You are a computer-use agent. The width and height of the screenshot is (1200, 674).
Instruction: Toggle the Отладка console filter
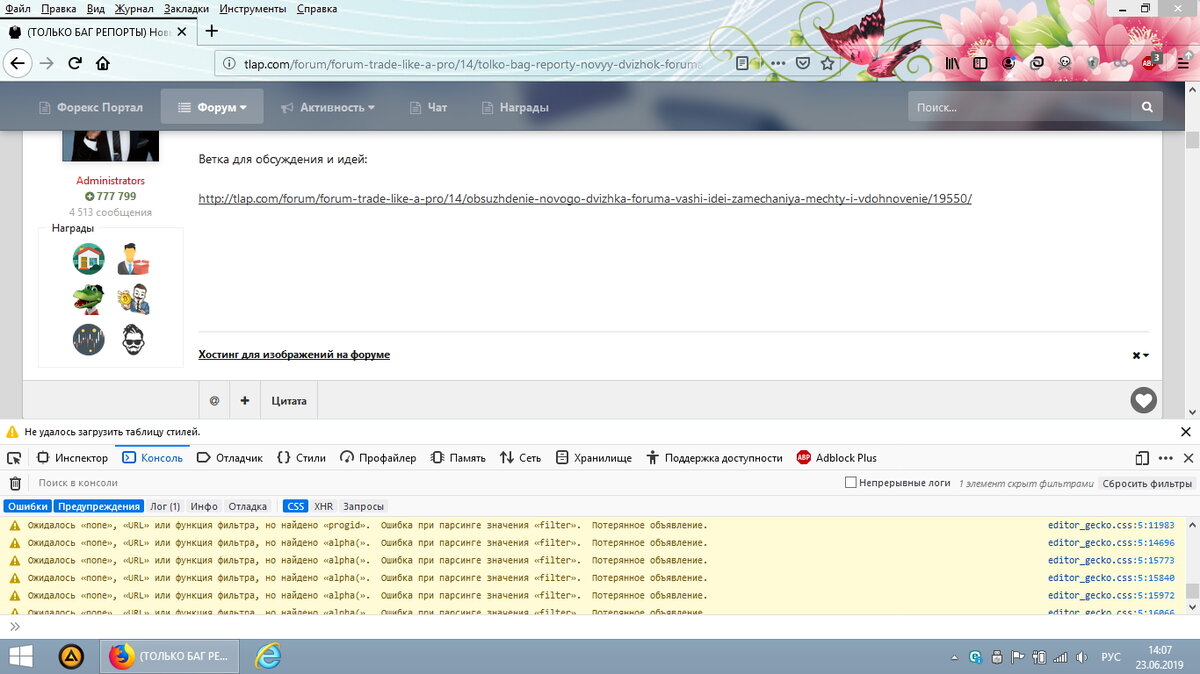(248, 506)
